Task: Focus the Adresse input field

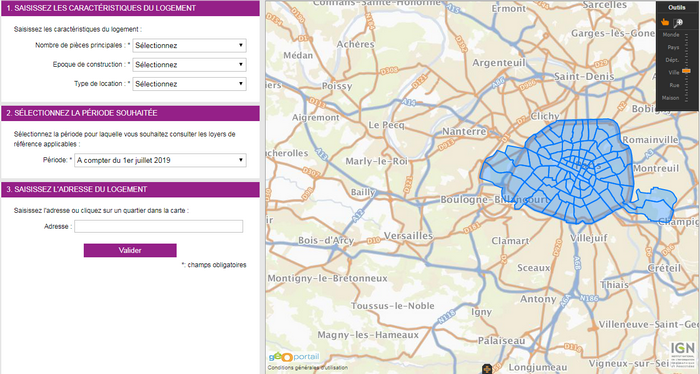Action: 158,226
